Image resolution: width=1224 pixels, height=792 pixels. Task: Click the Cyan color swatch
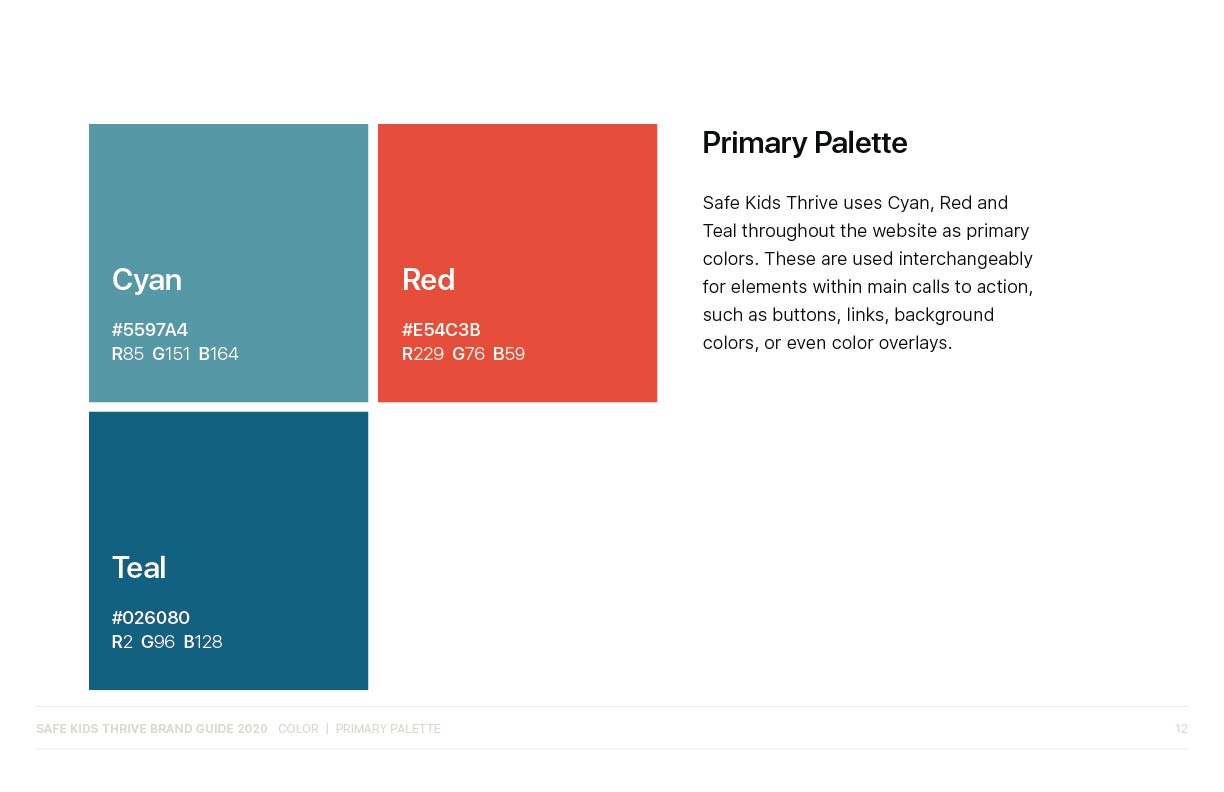[228, 263]
